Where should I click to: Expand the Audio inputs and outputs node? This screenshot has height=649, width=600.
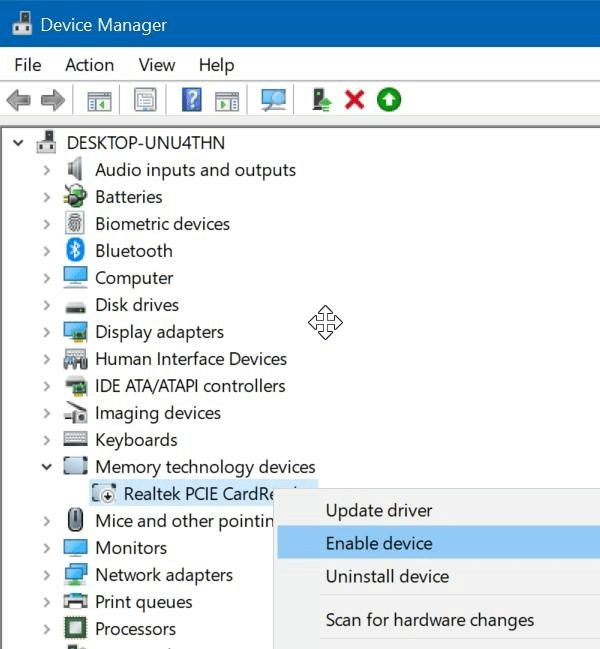click(x=46, y=170)
